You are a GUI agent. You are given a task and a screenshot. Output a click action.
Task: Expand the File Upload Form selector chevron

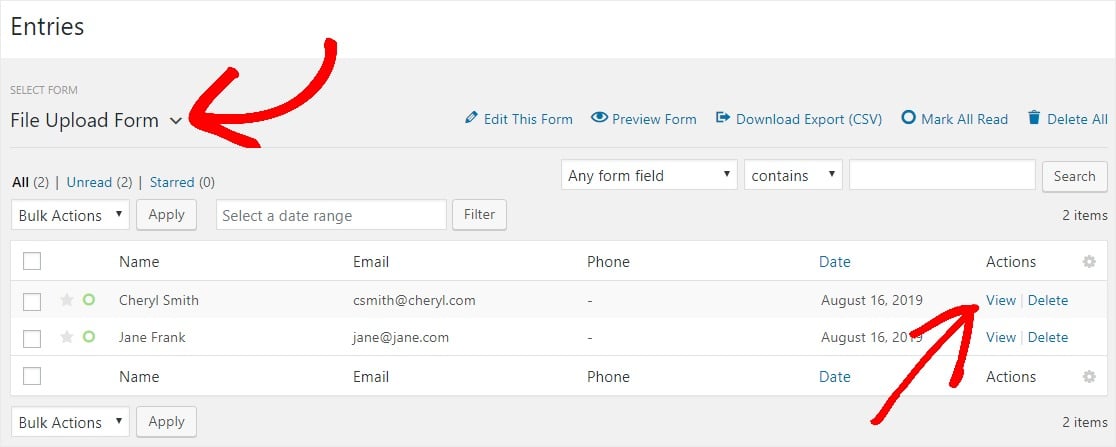176,121
